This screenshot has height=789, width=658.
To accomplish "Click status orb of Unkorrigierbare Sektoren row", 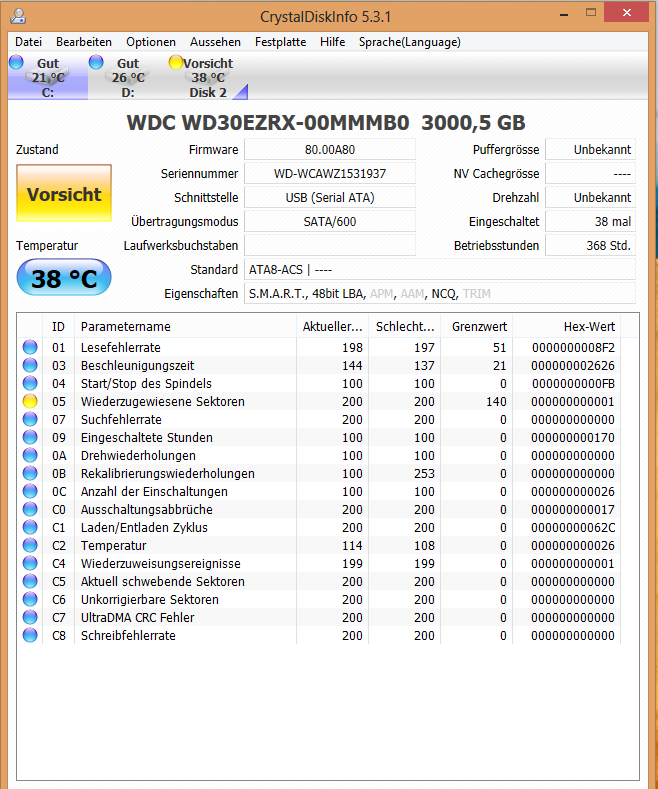I will click(x=30, y=599).
